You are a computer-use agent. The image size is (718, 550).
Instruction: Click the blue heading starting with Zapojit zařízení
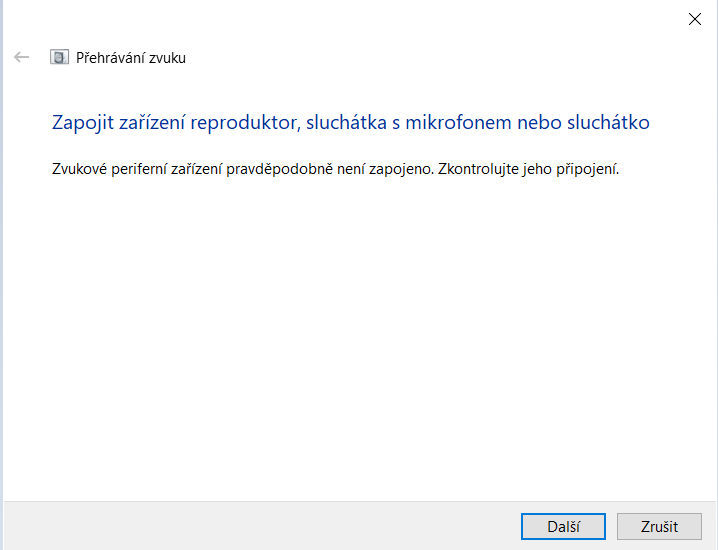point(350,123)
